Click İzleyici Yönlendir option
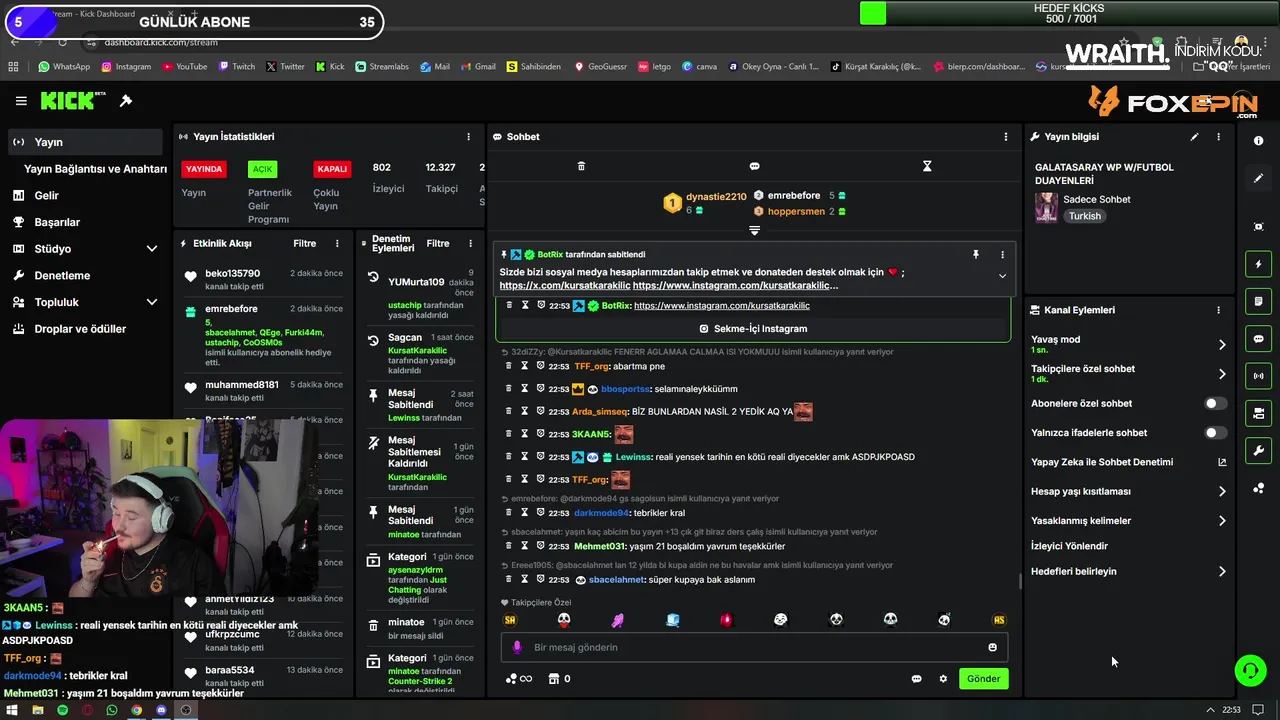Image resolution: width=1280 pixels, height=720 pixels. (x=1069, y=546)
